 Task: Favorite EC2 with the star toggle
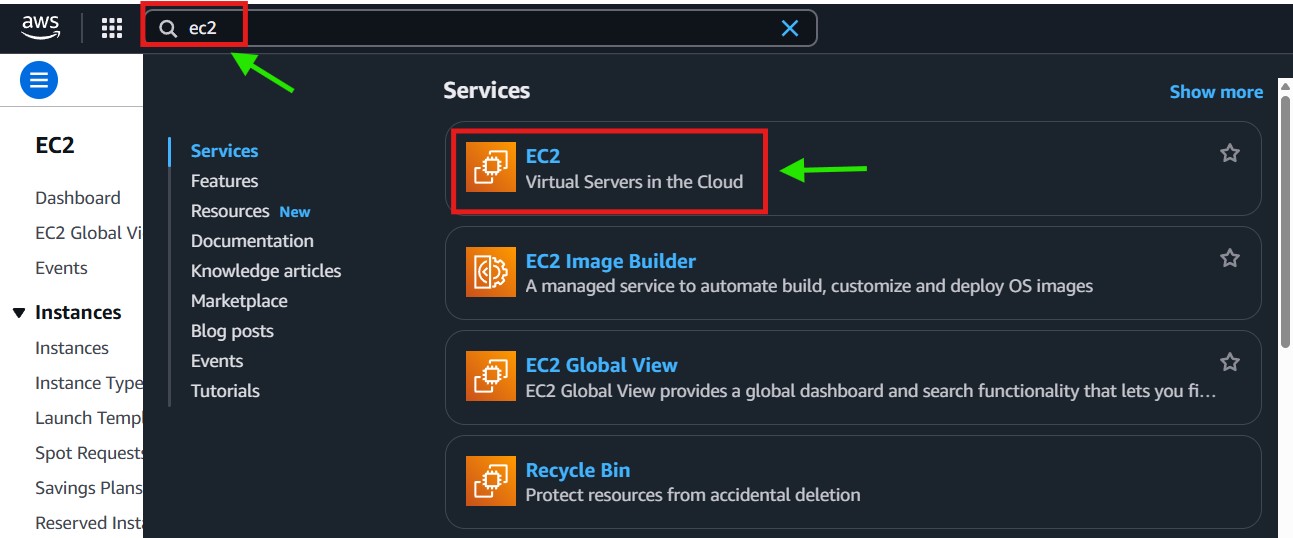[1230, 153]
